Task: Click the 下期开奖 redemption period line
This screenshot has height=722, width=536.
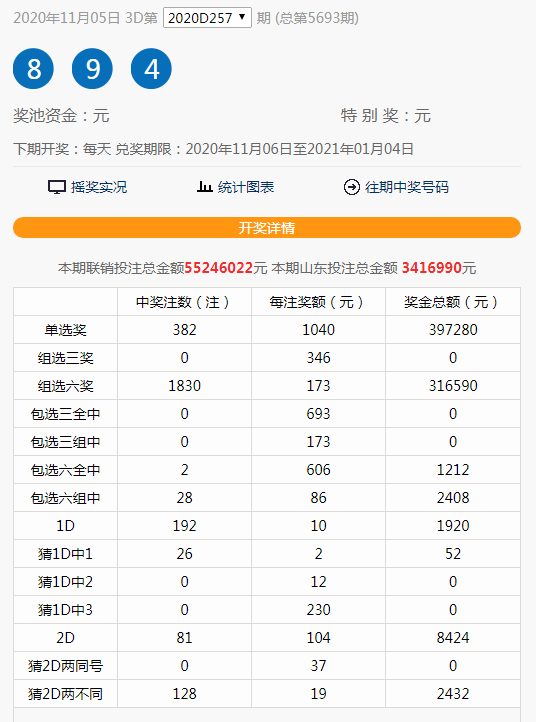Action: 214,149
